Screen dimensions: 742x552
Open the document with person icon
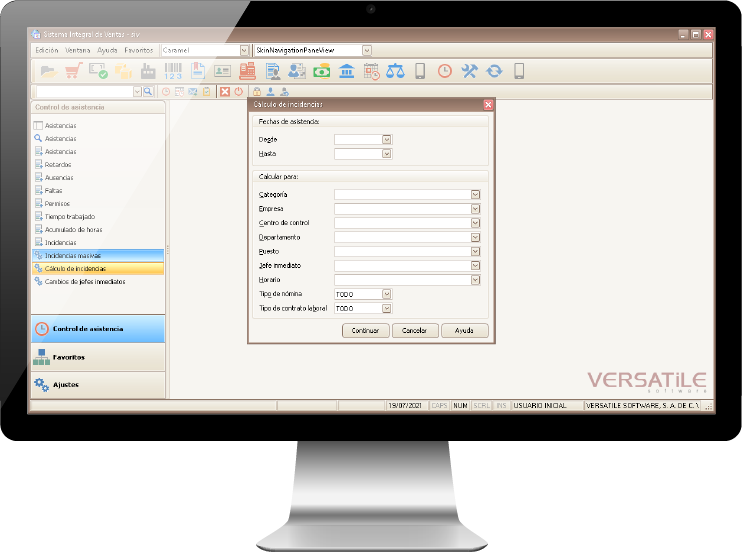pos(273,71)
